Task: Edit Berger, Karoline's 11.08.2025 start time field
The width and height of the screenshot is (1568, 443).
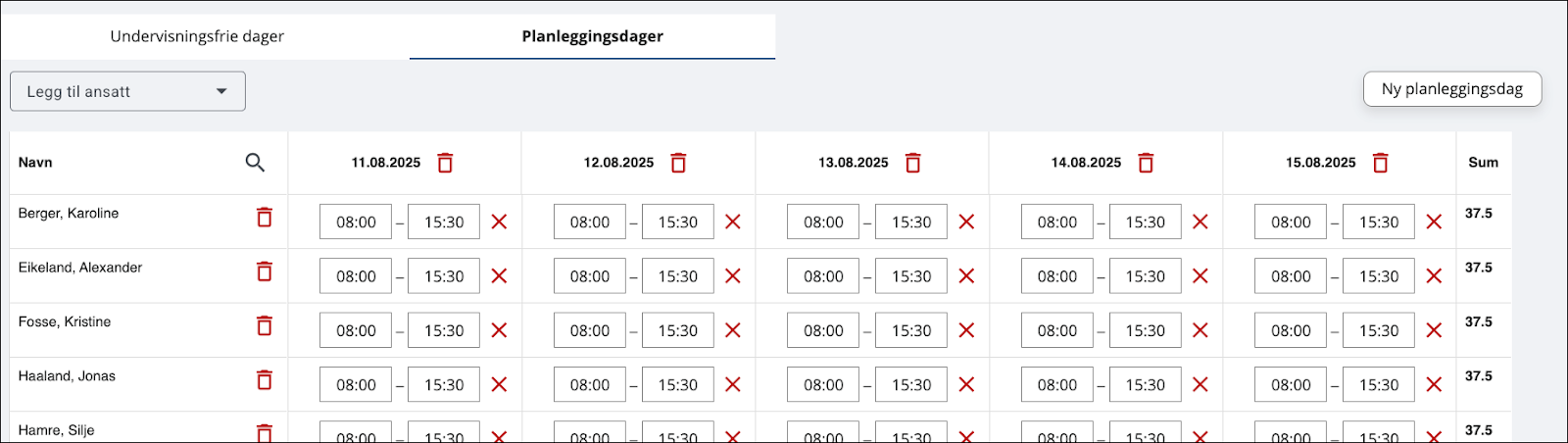Action: coord(356,222)
